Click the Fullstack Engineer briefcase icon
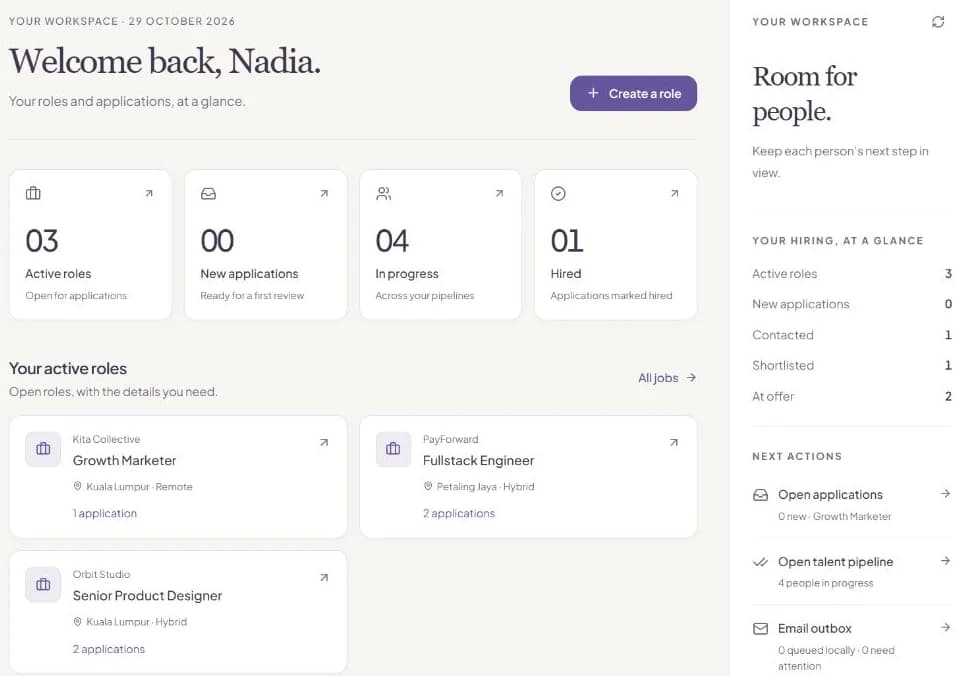The width and height of the screenshot is (960, 676). point(393,449)
